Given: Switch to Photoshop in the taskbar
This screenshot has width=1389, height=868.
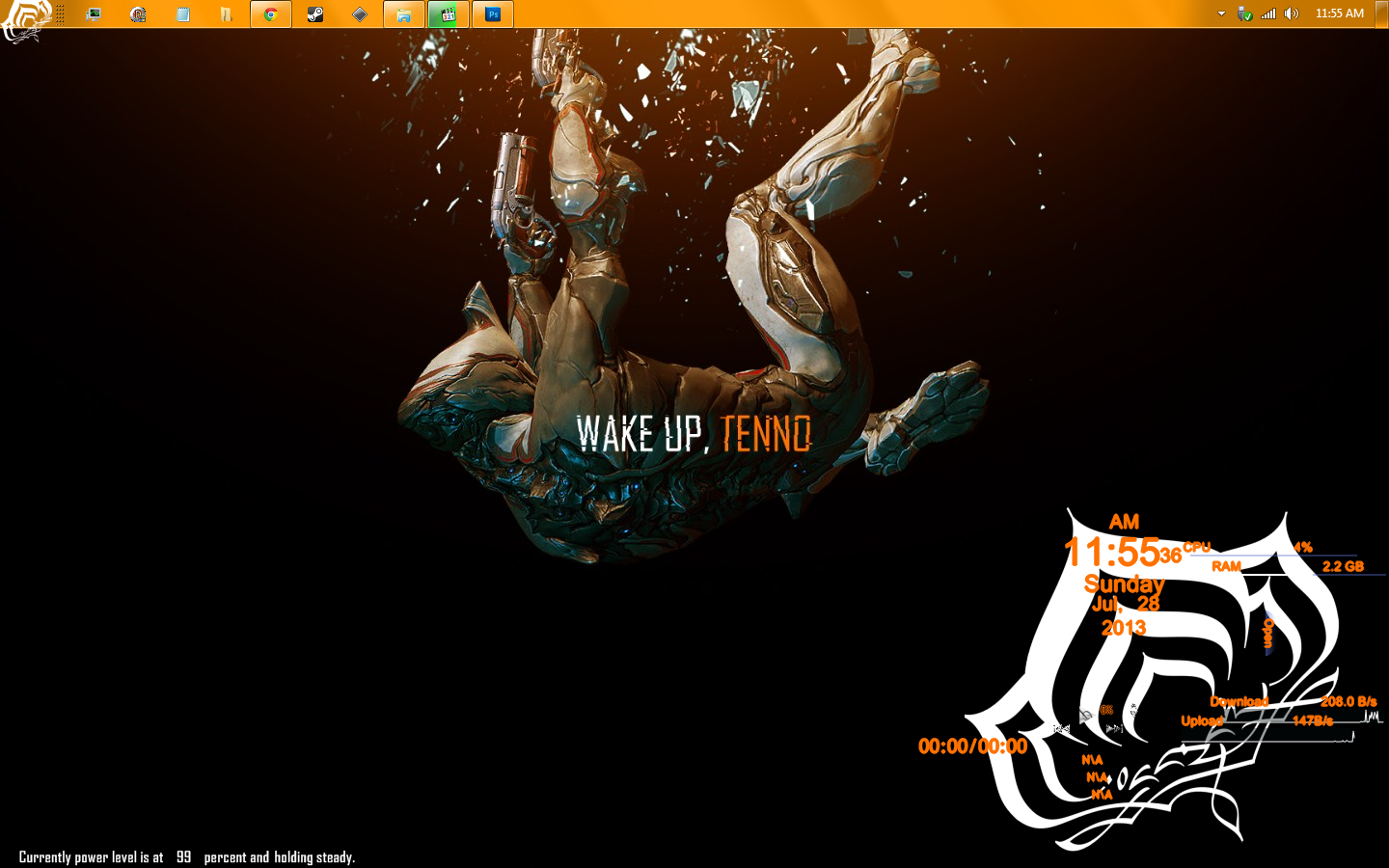Looking at the screenshot, I should [493, 14].
